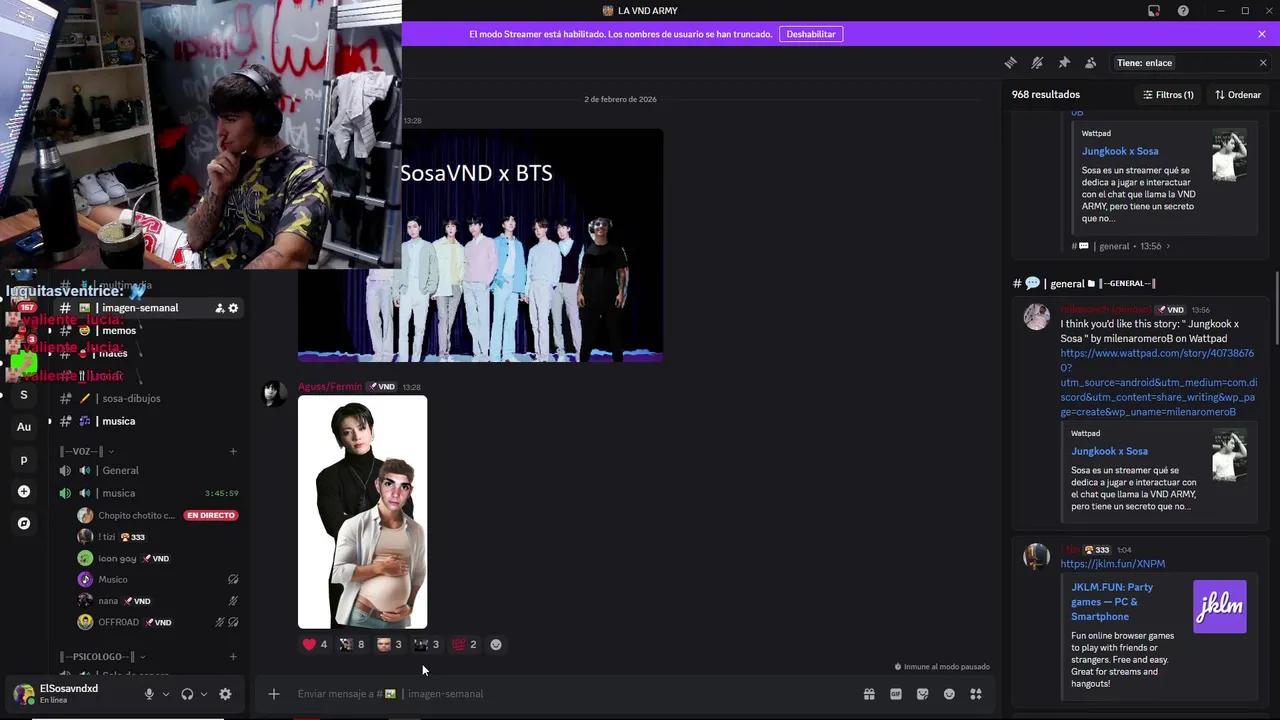Open Discover servers compass icon
The image size is (1280, 720).
(24, 523)
